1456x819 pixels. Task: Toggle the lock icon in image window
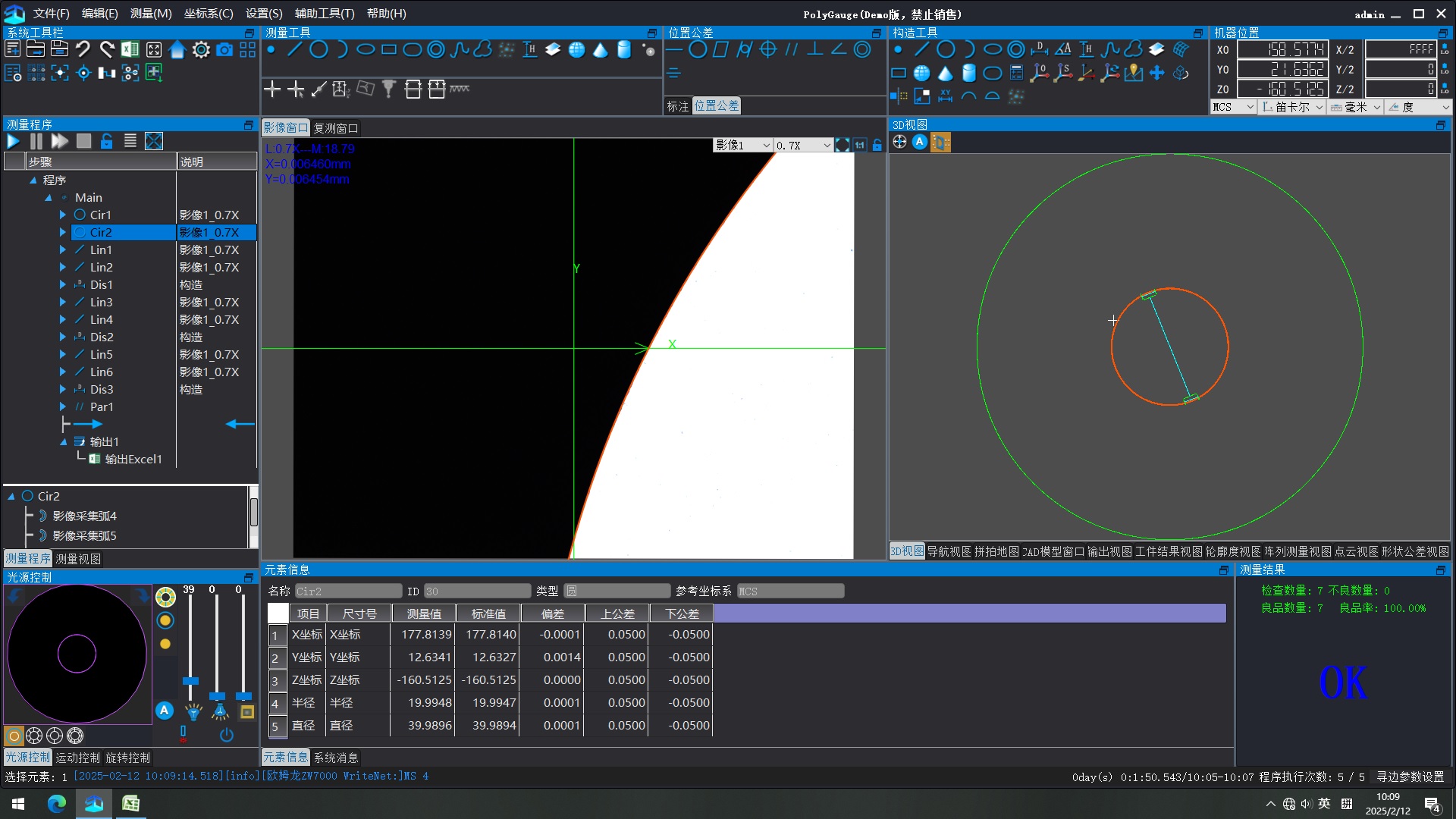[877, 145]
